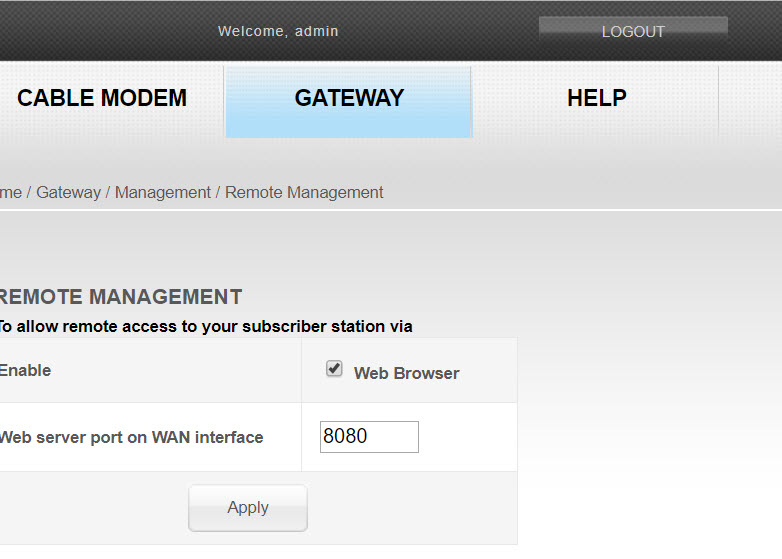Click the partially visible Home breadcrumb

[x=10, y=192]
